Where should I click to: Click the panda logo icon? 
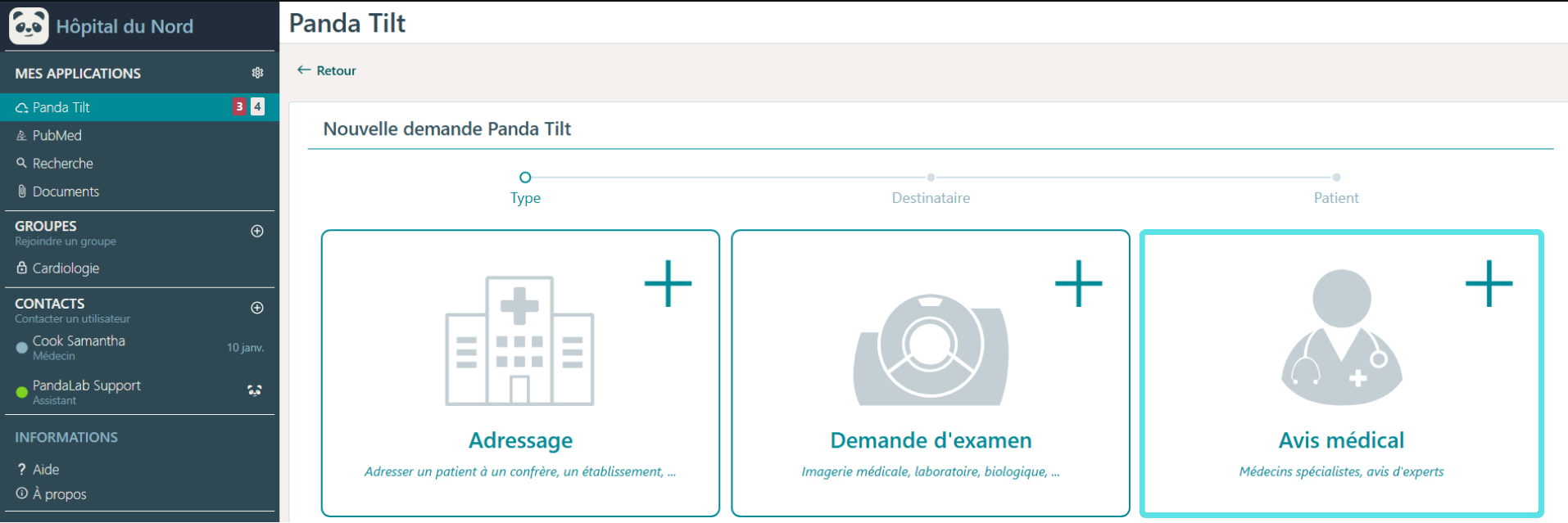click(x=29, y=25)
